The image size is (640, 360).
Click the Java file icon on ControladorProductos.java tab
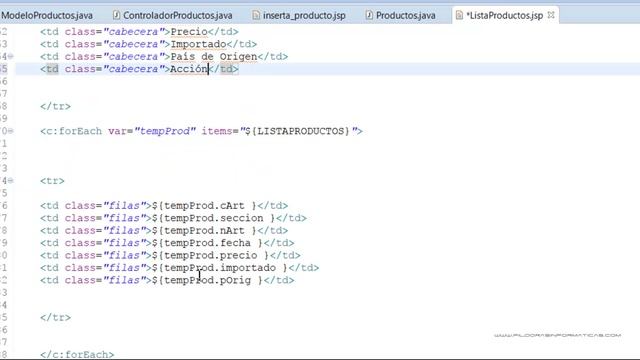(x=116, y=15)
